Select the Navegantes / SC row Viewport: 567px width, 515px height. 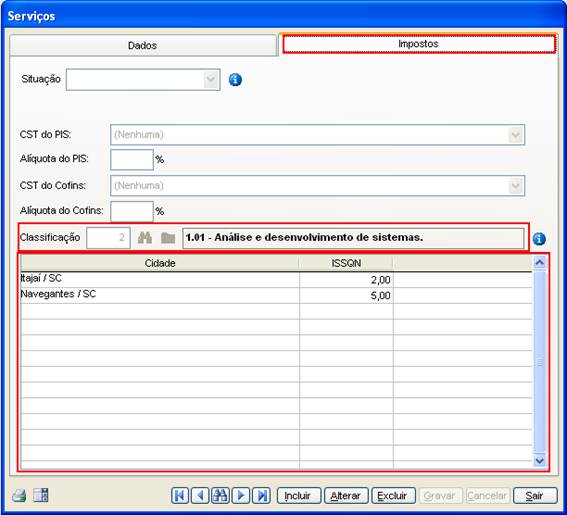tap(276, 295)
